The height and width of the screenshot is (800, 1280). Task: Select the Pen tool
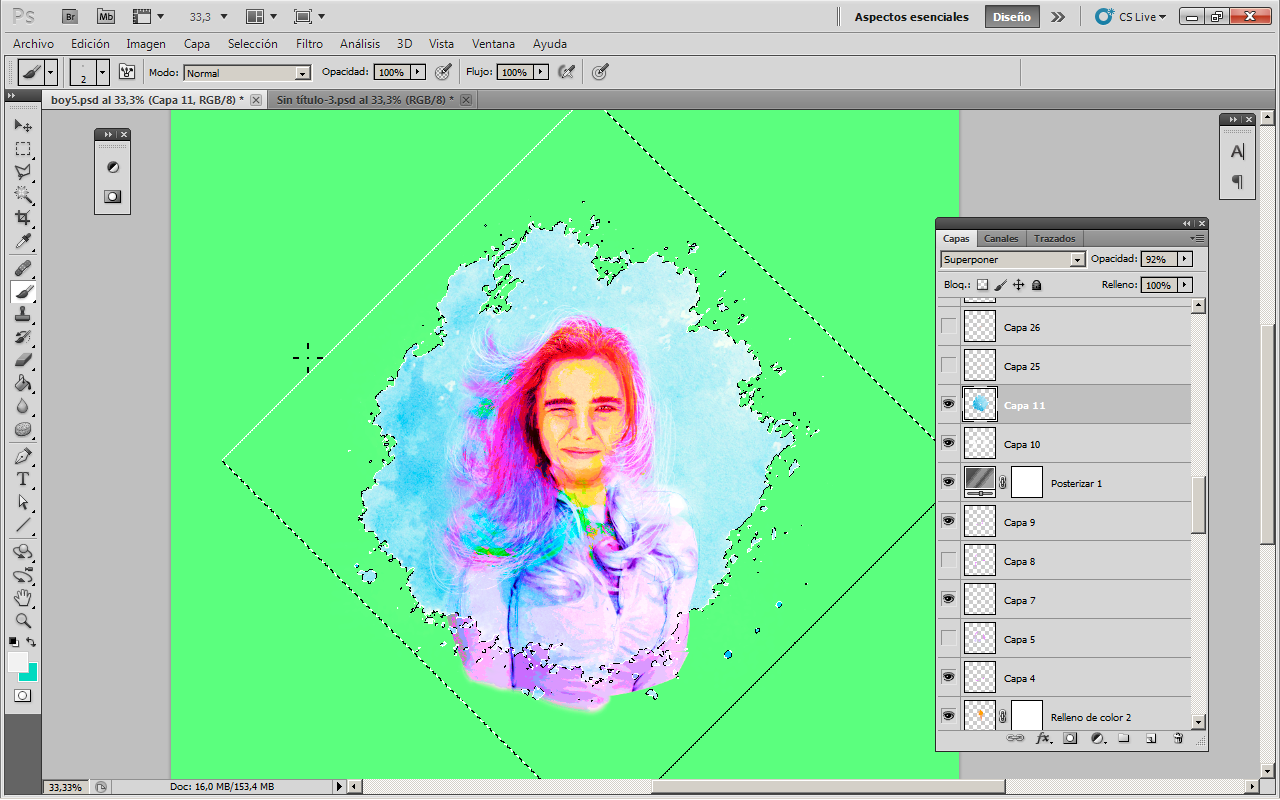22,456
